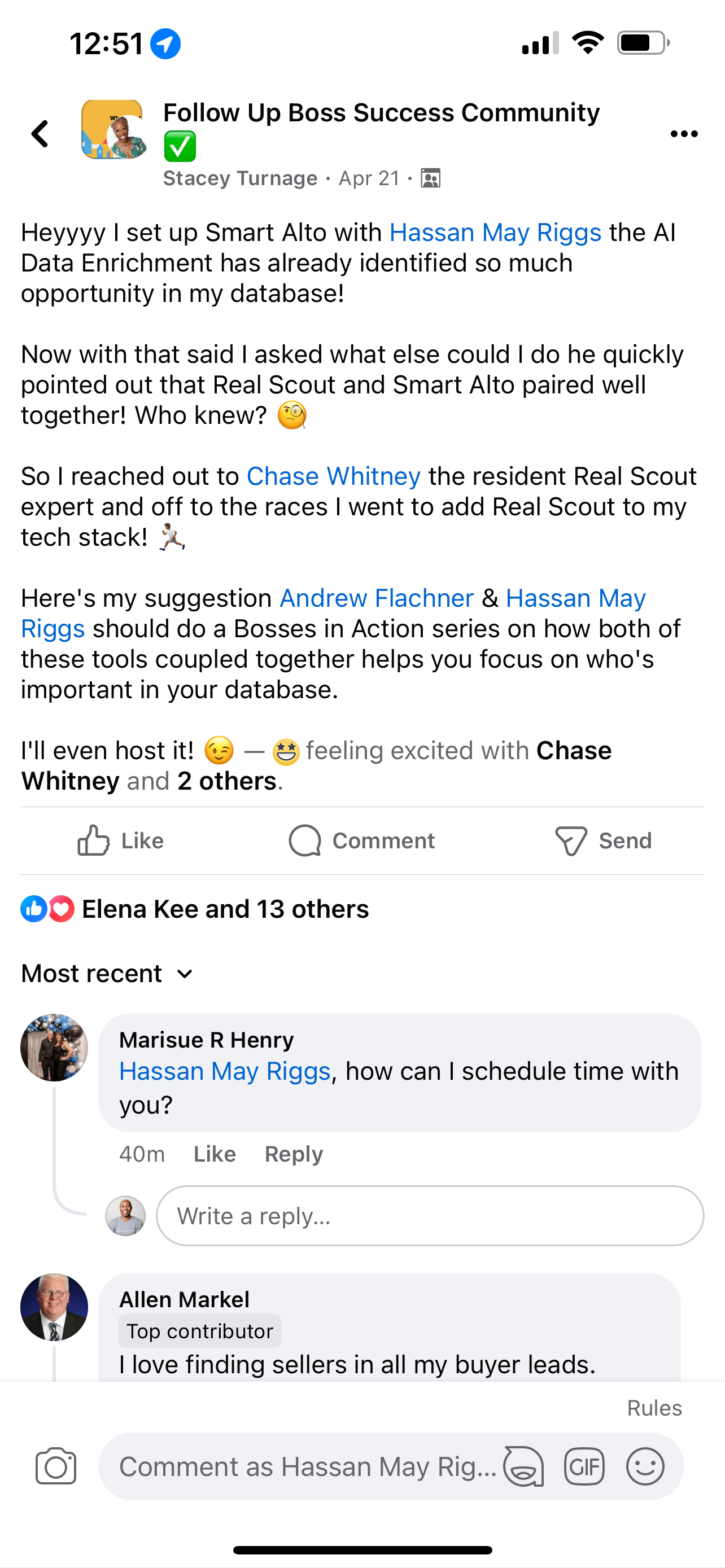Open Chase Whitney's profile link in post

point(333,476)
